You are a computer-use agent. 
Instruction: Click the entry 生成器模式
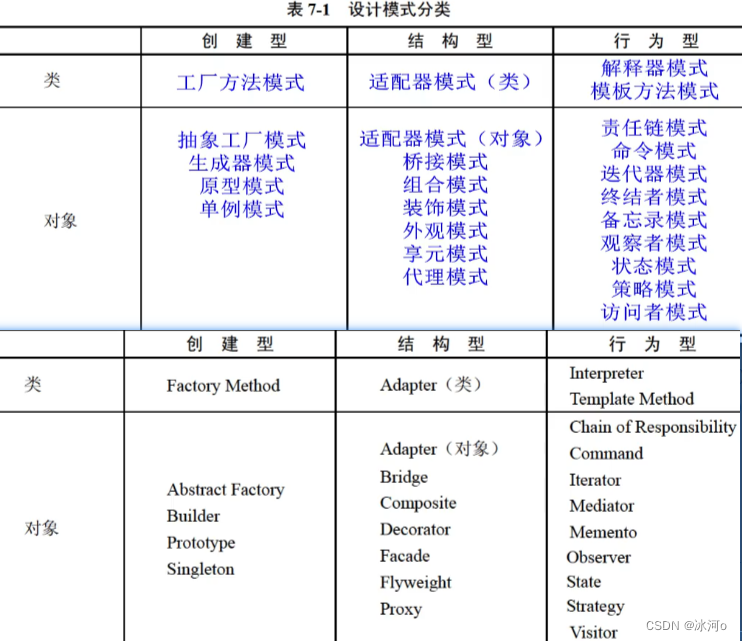click(241, 164)
